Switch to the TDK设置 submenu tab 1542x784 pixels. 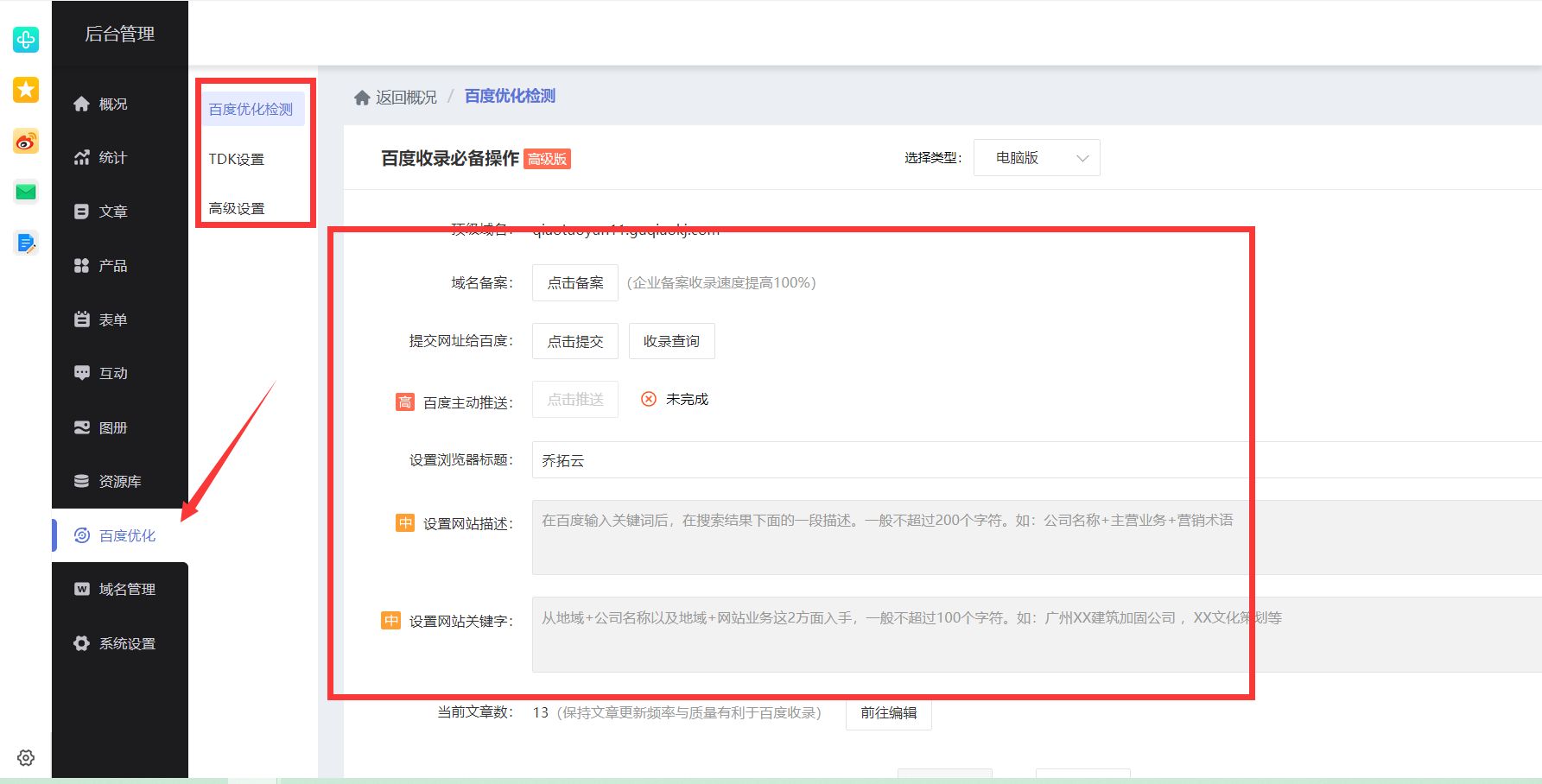pos(236,158)
